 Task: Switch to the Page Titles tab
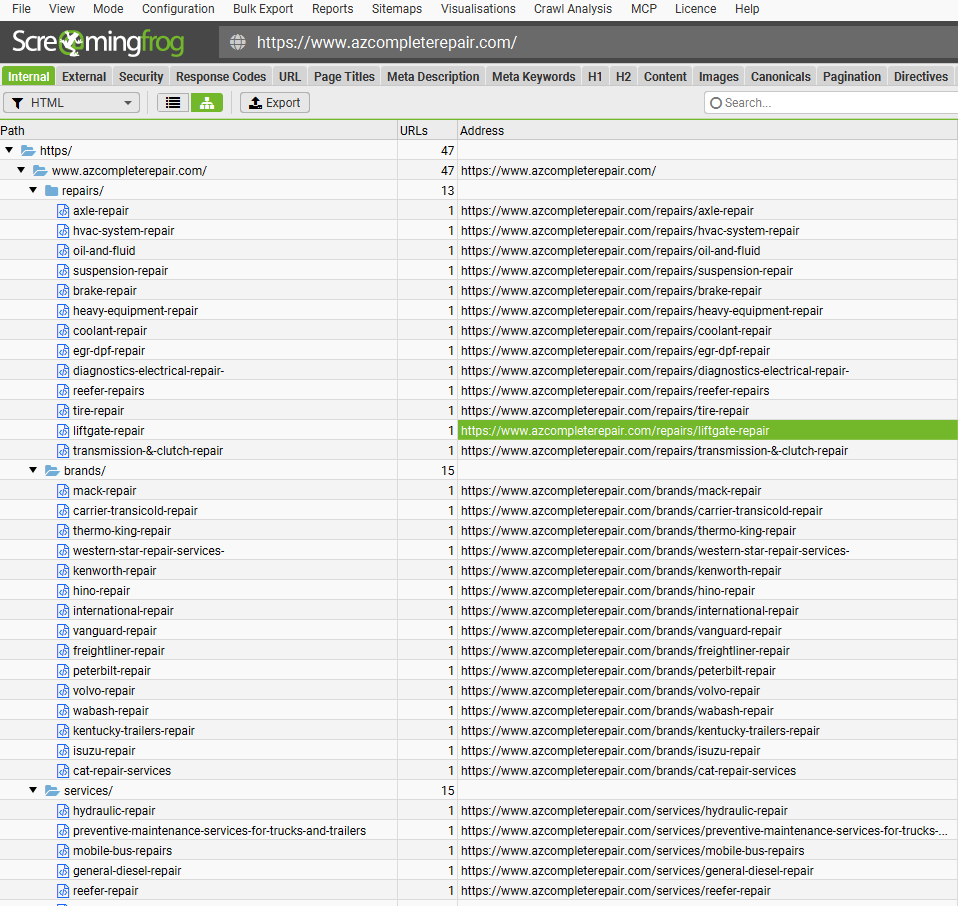point(345,76)
